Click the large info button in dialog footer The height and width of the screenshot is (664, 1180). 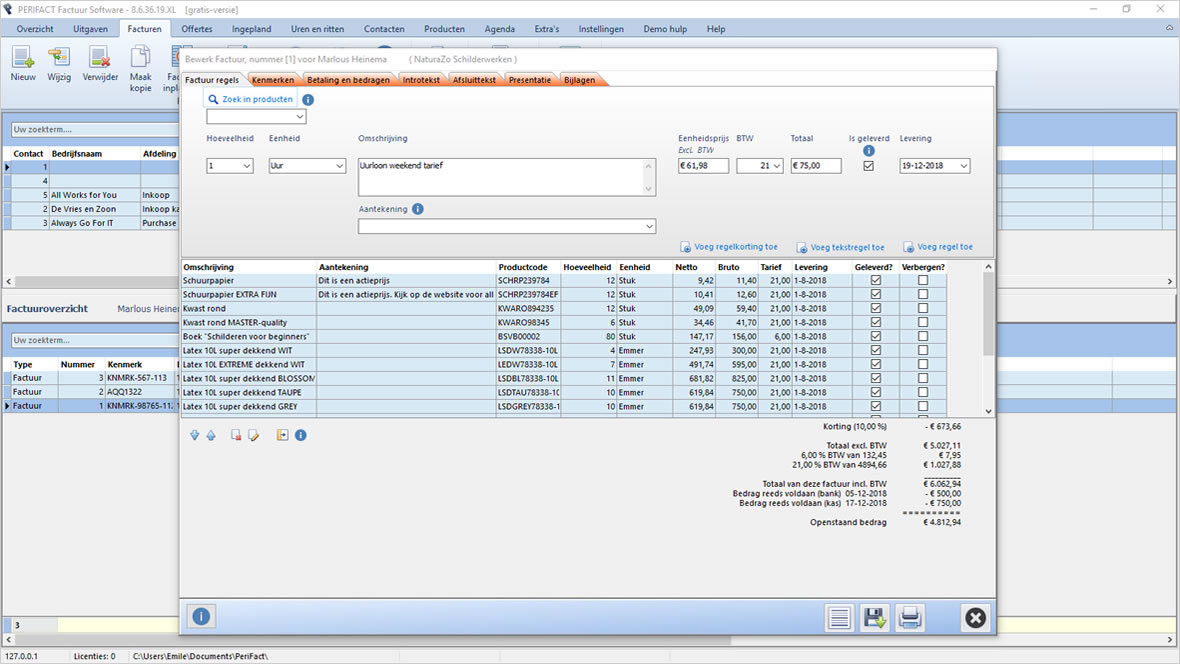click(201, 617)
